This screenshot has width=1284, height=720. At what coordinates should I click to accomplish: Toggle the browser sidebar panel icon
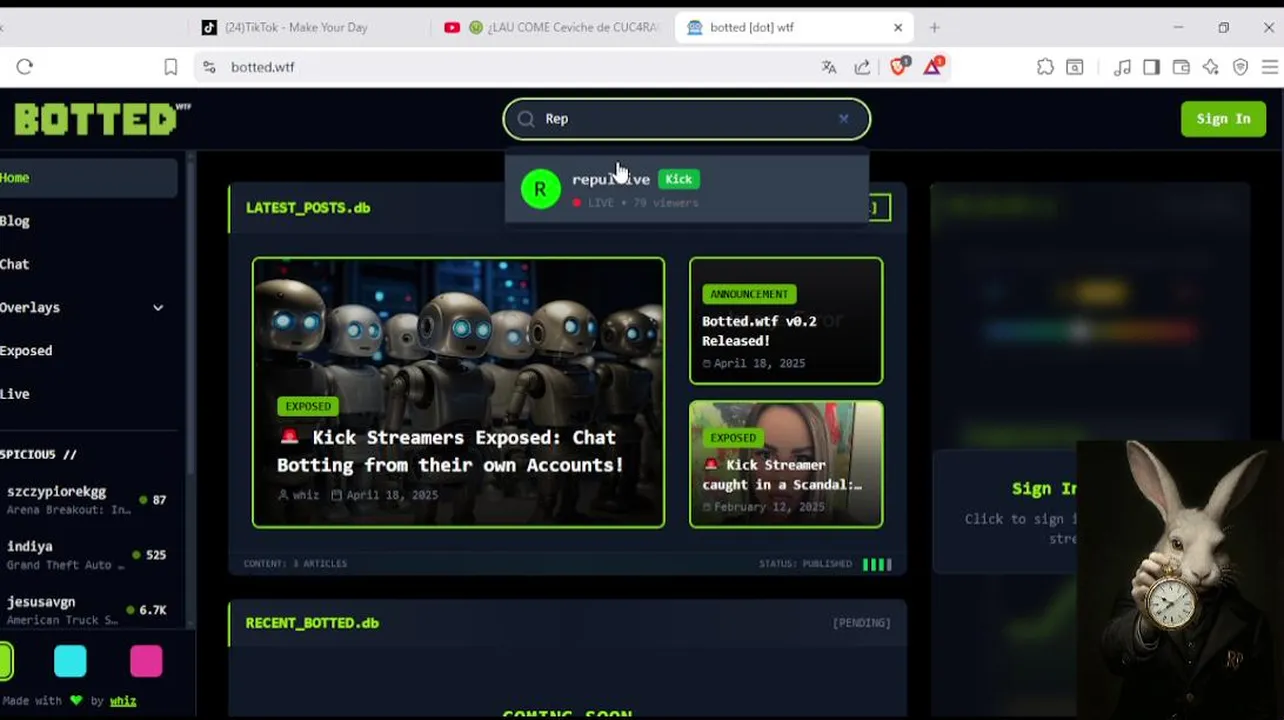point(1152,67)
